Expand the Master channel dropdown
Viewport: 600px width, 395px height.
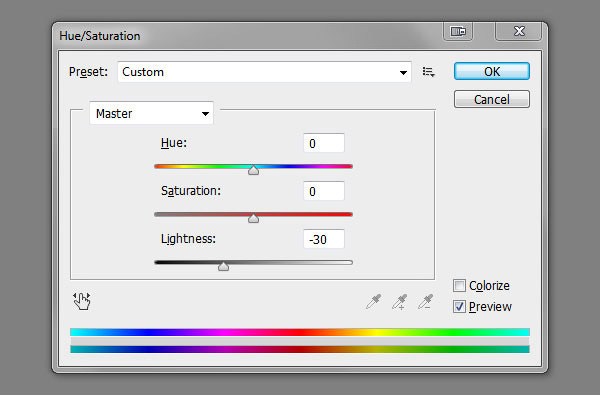click(x=152, y=113)
